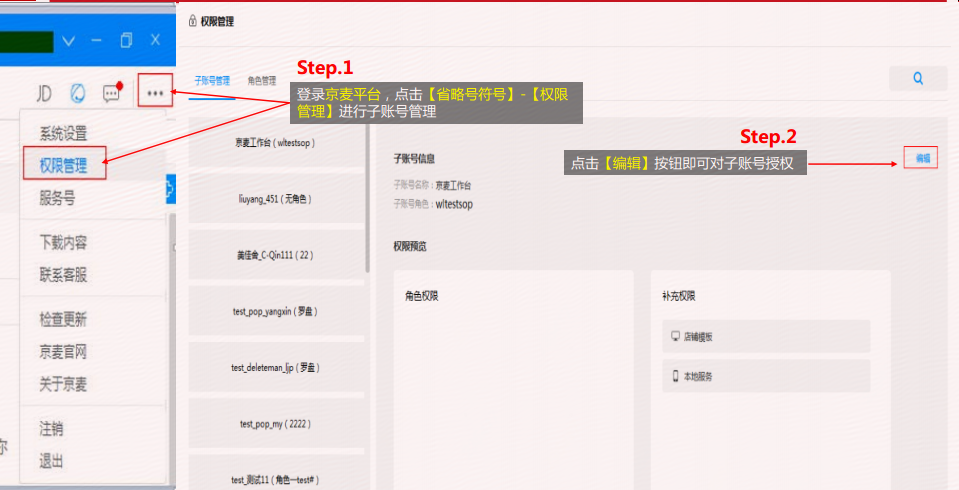This screenshot has height=490, width=959.
Task: Select 联系客服 menu item
Action: coord(64,275)
